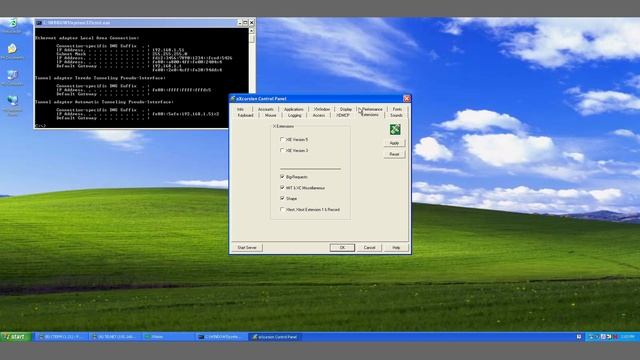
Task: Click the eXcursion Control Panel taskbar button
Action: pos(275,337)
